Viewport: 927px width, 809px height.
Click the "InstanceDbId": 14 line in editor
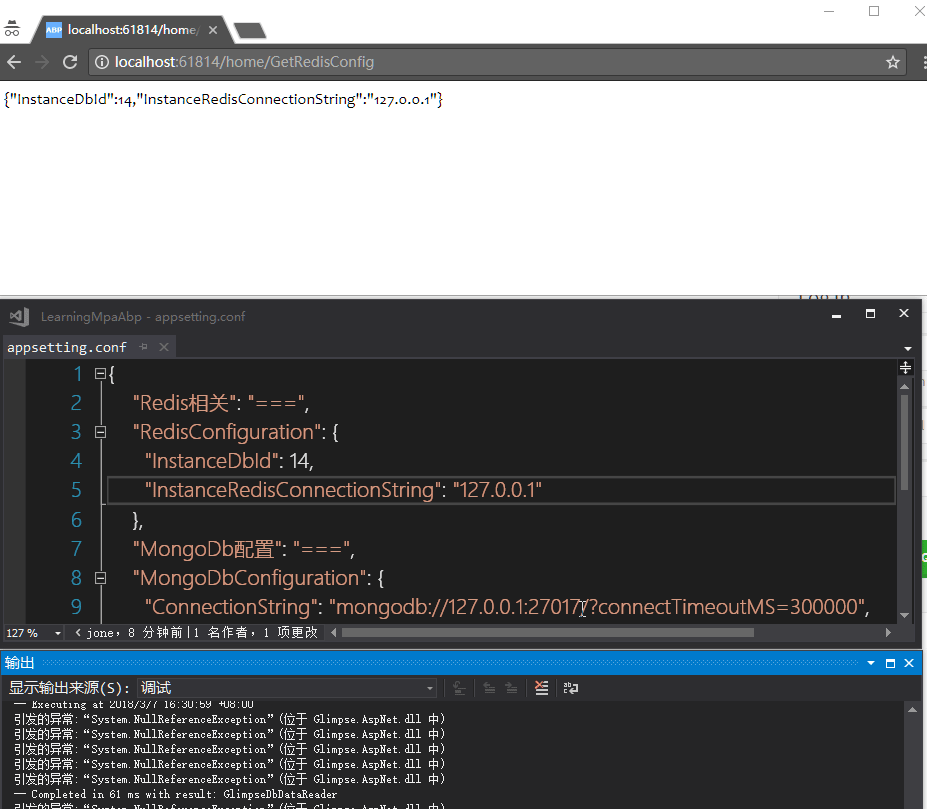[x=229, y=461]
